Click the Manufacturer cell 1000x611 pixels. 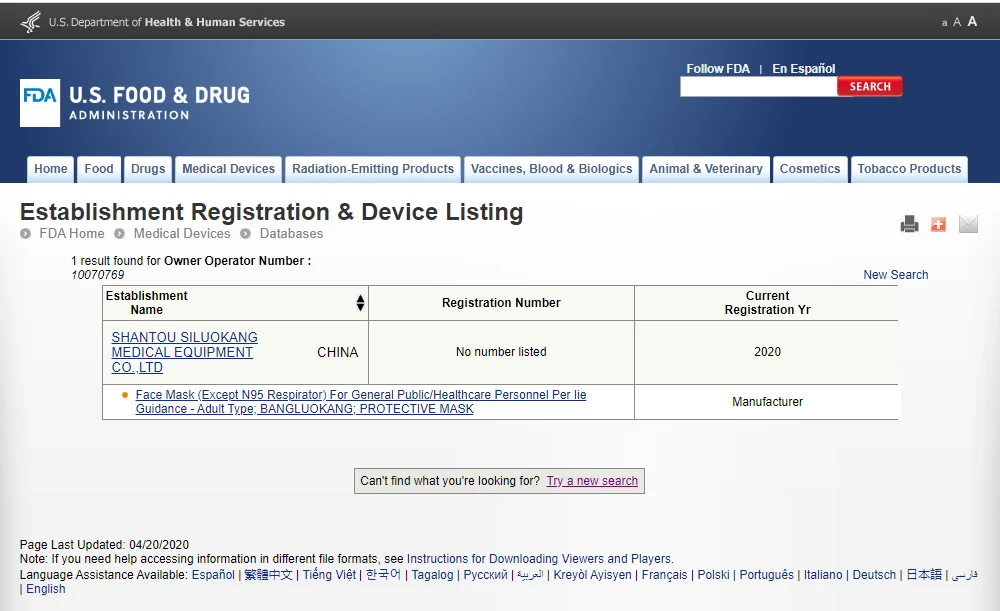(x=767, y=402)
